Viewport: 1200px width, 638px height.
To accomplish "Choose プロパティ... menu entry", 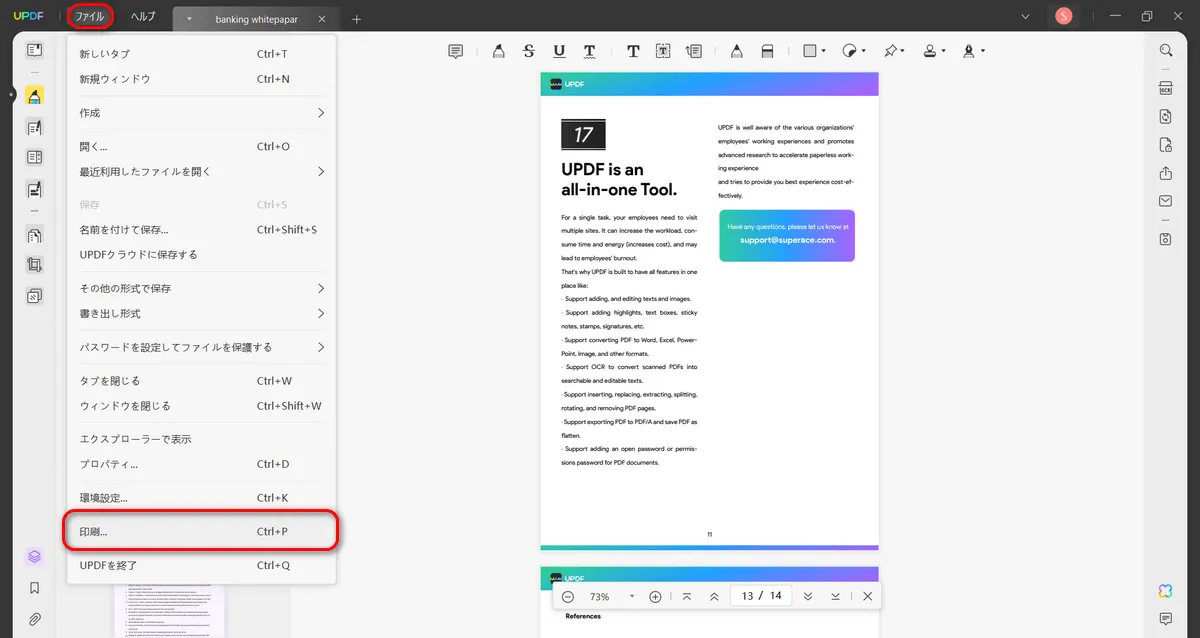I will click(x=202, y=464).
